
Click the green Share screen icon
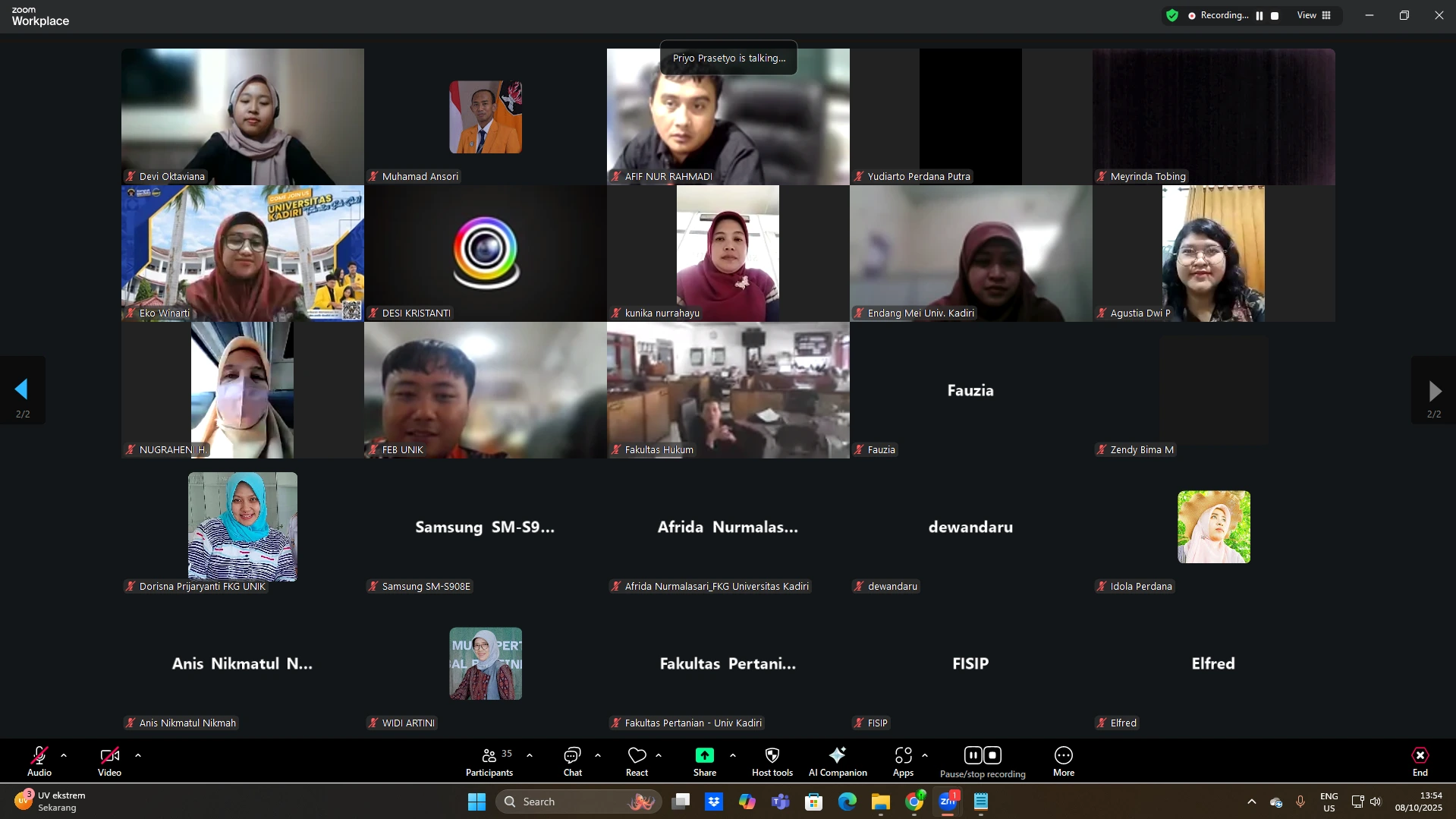coord(704,755)
